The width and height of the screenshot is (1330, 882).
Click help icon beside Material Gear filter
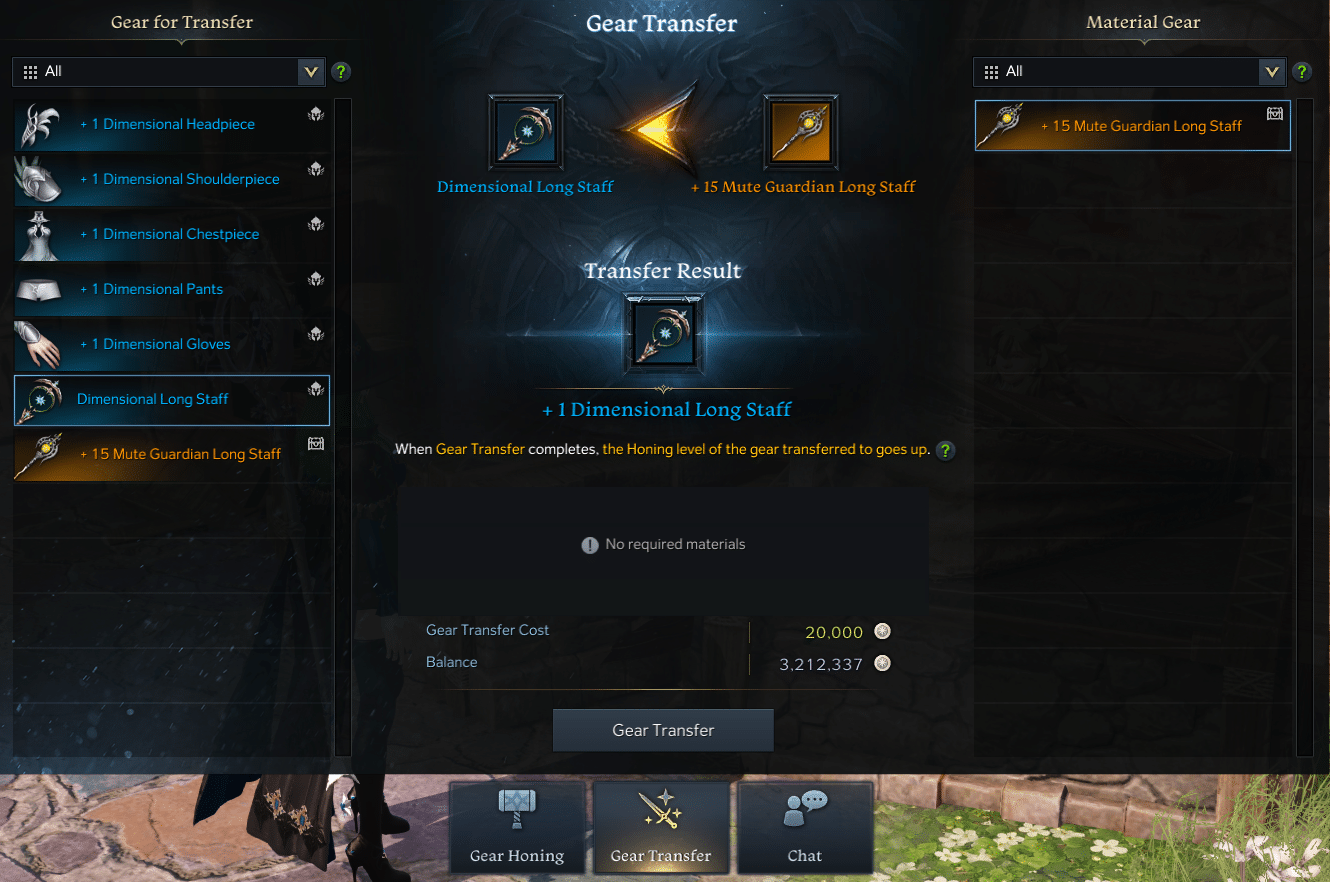pos(1302,71)
